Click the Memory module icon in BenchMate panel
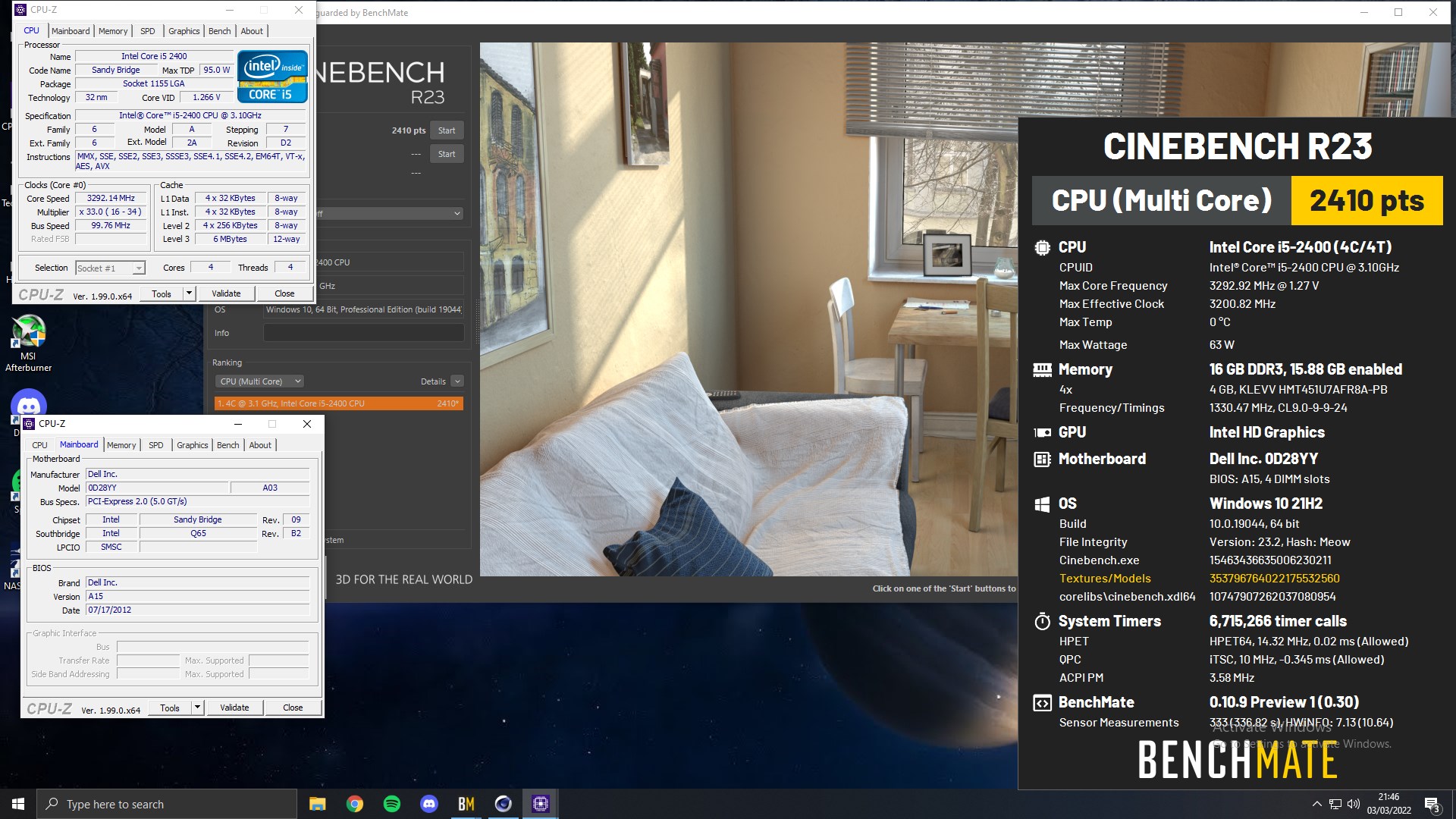1456x819 pixels. click(x=1043, y=369)
